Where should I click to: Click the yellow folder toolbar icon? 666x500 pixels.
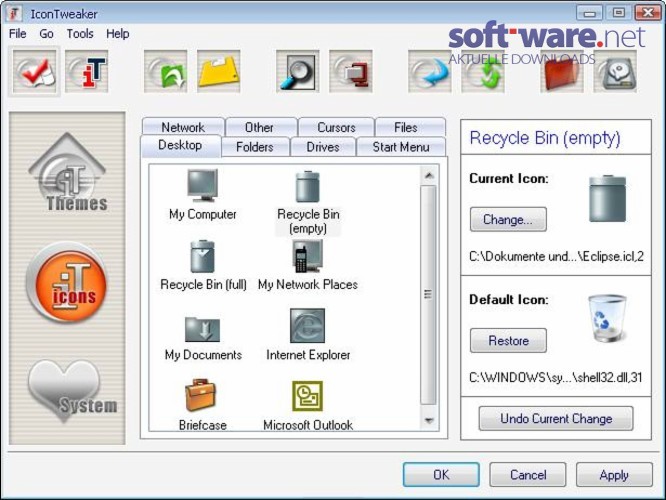[219, 71]
